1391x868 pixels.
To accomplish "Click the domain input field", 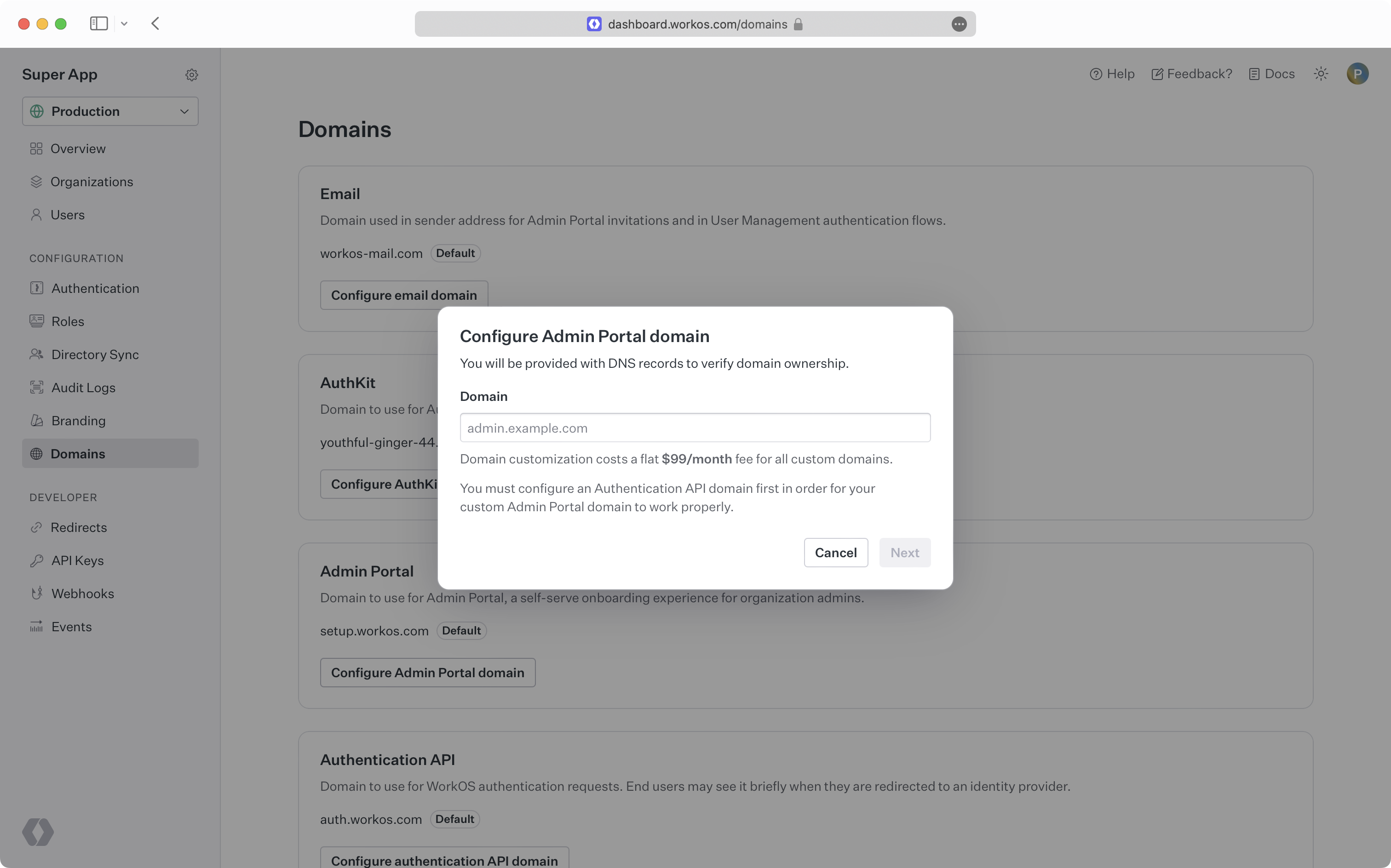I will pyautogui.click(x=695, y=427).
